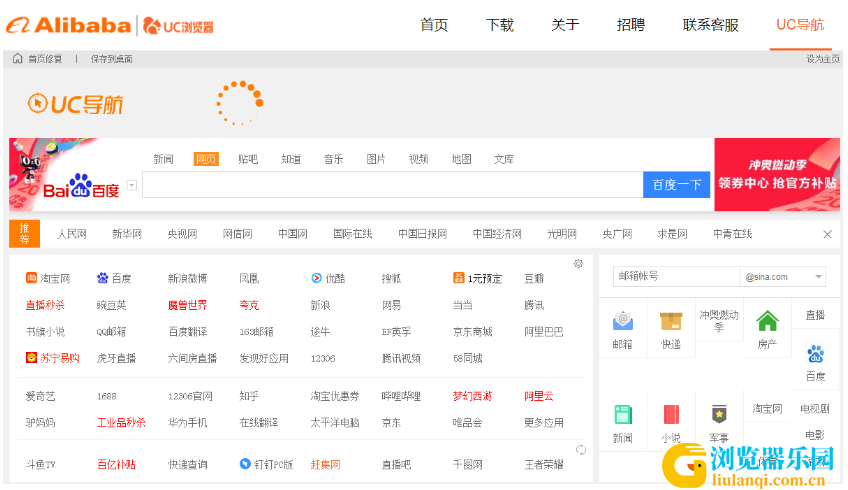Image resolution: width=848 pixels, height=490 pixels.
Task: Click the 优酷 link with play icon
Action: pos(328,278)
